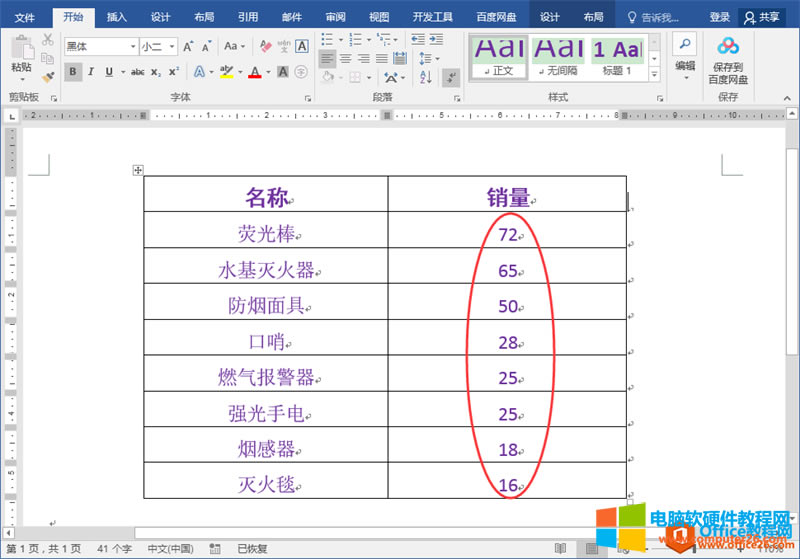Click the Cut scissors icon
Image resolution: width=800 pixels, height=559 pixels.
48,40
